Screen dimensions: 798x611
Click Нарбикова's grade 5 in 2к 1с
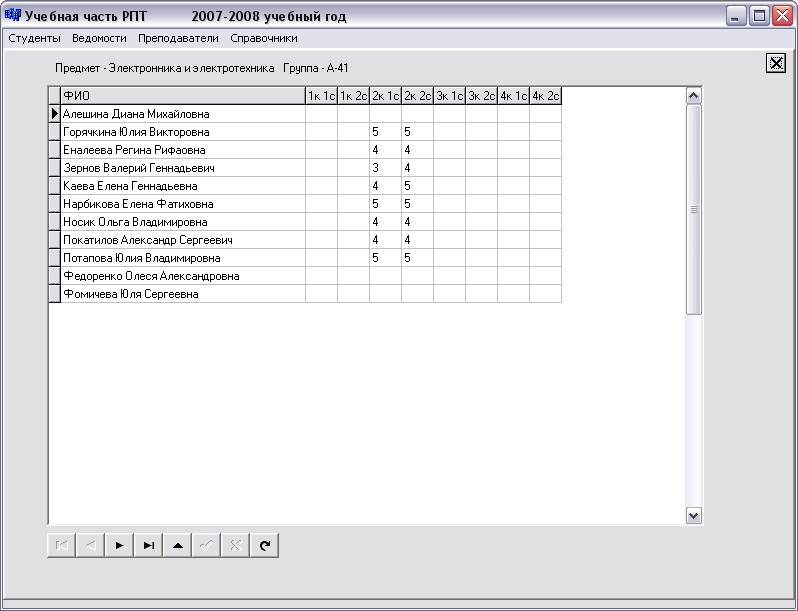coord(386,204)
